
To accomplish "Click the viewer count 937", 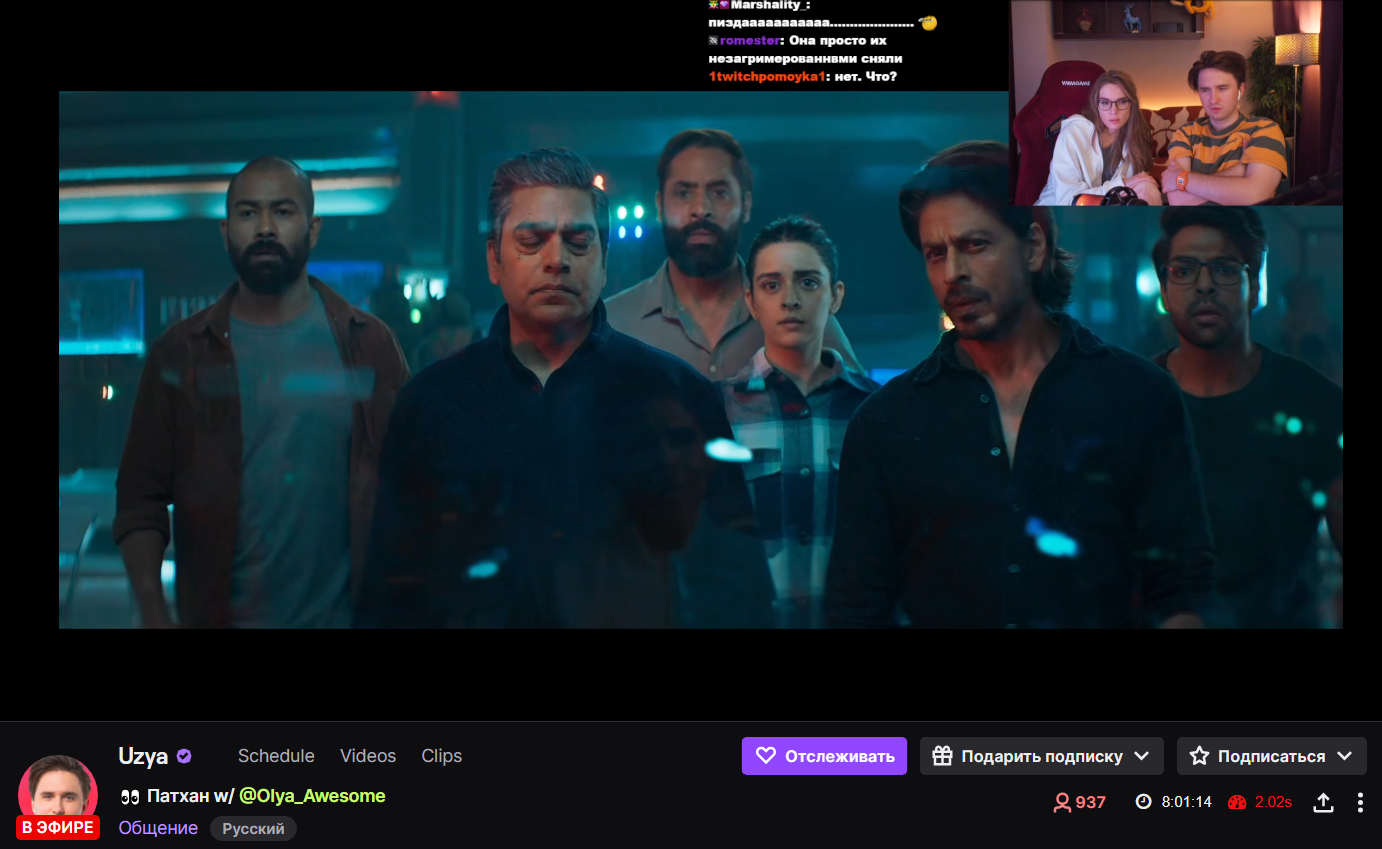I will coord(1091,802).
